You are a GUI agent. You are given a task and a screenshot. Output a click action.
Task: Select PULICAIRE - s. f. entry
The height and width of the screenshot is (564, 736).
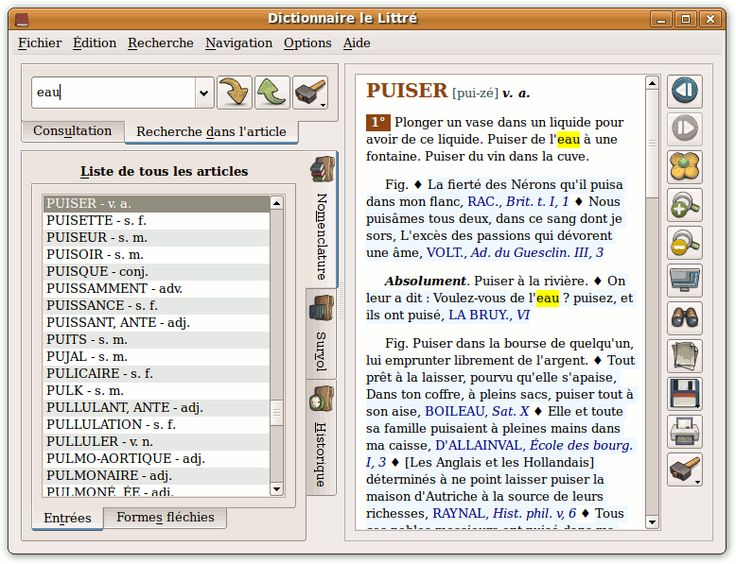tap(156, 373)
